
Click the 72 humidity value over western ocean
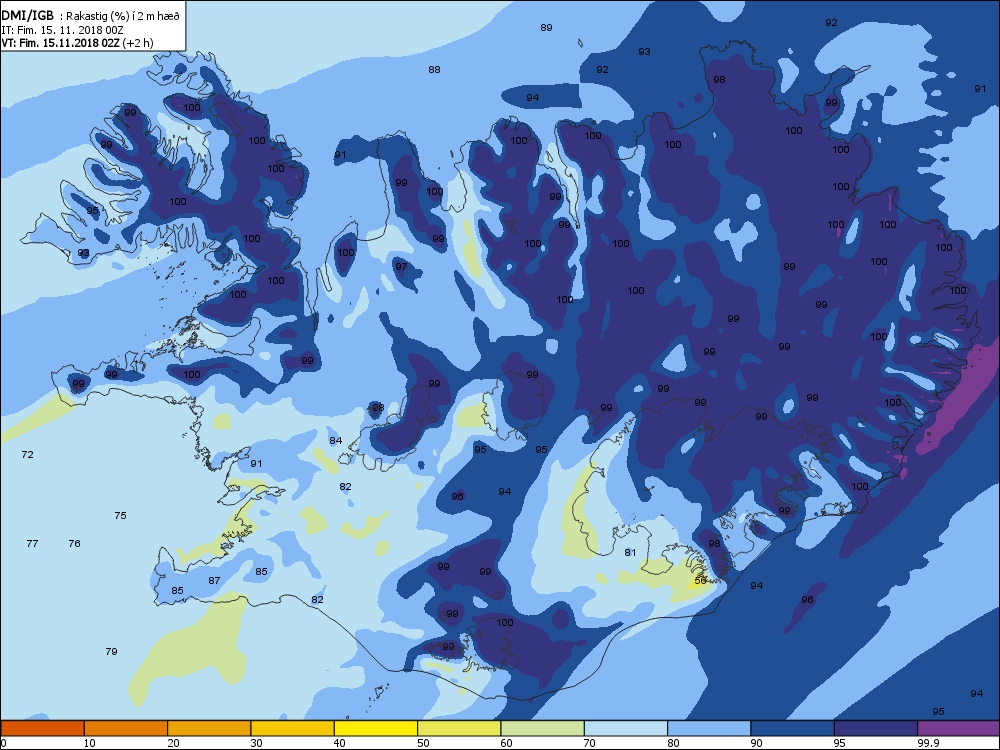pos(27,455)
